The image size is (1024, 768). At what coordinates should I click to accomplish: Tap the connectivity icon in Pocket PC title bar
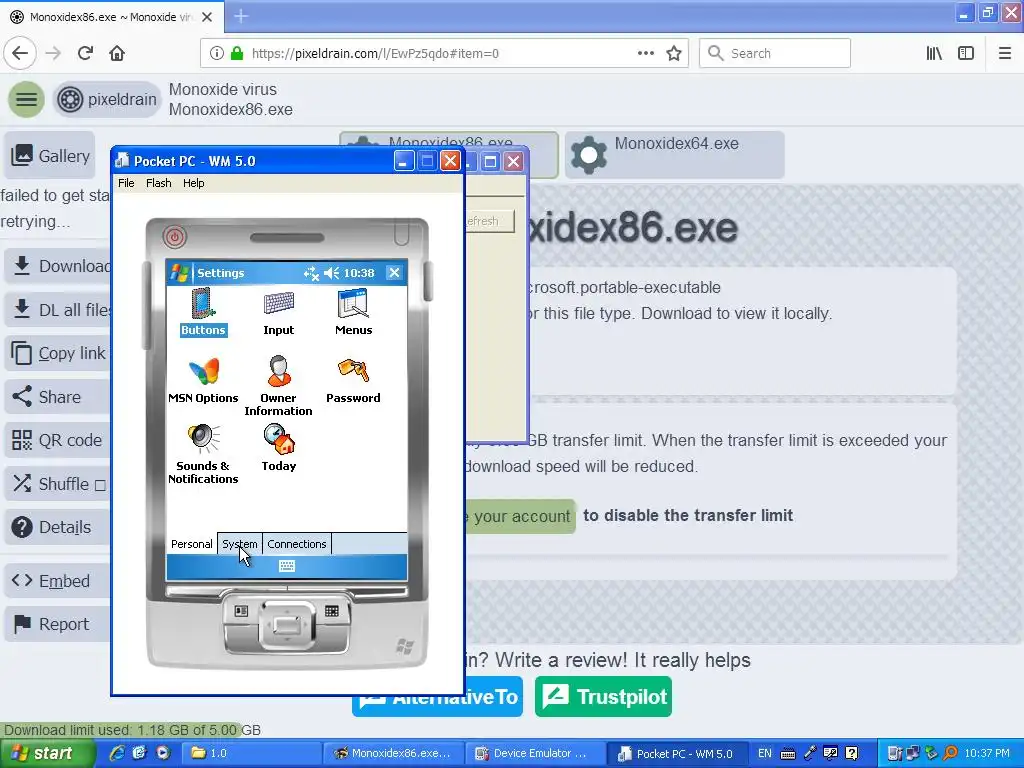[x=312, y=273]
